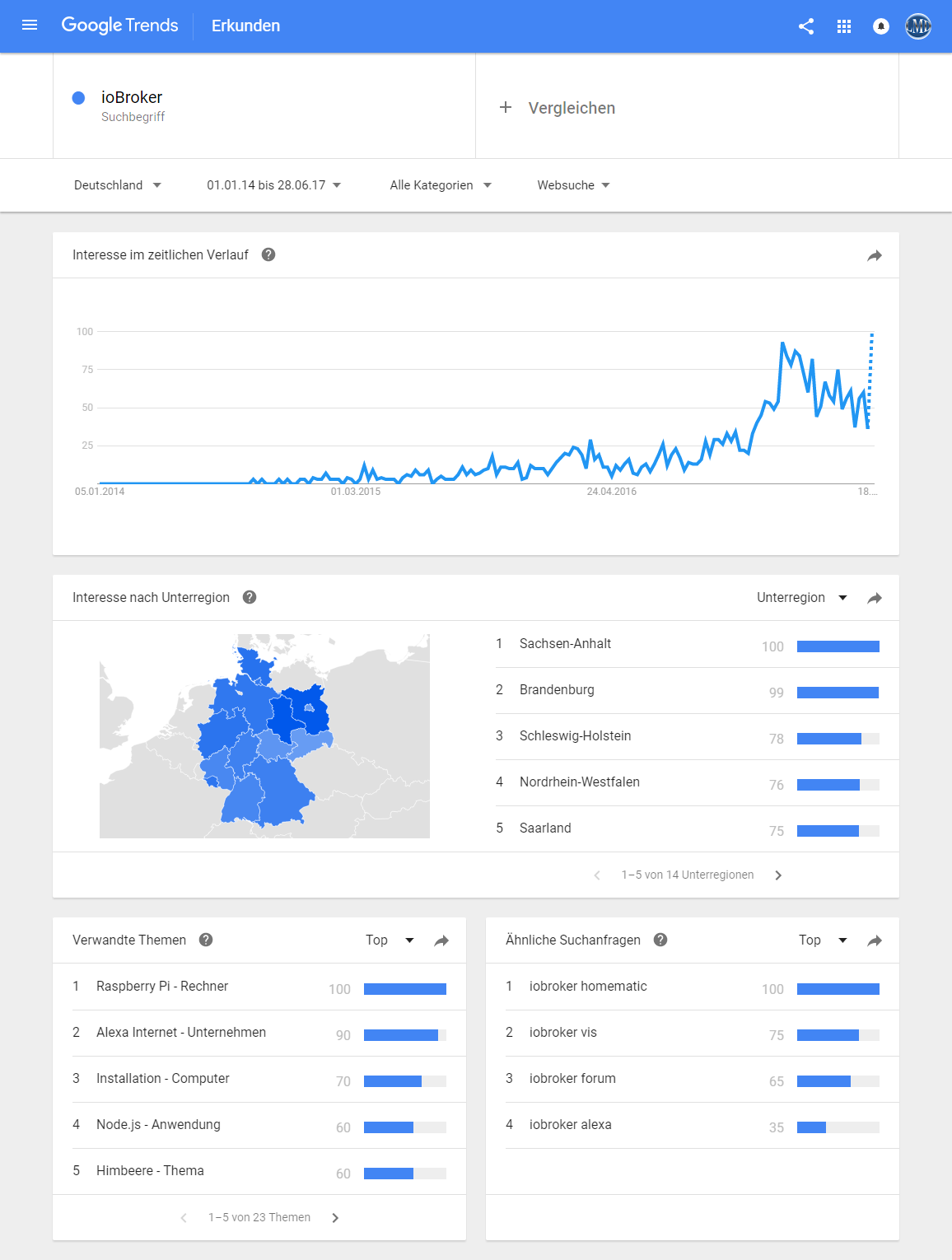
Task: Open the account profile avatar
Action: 918,26
